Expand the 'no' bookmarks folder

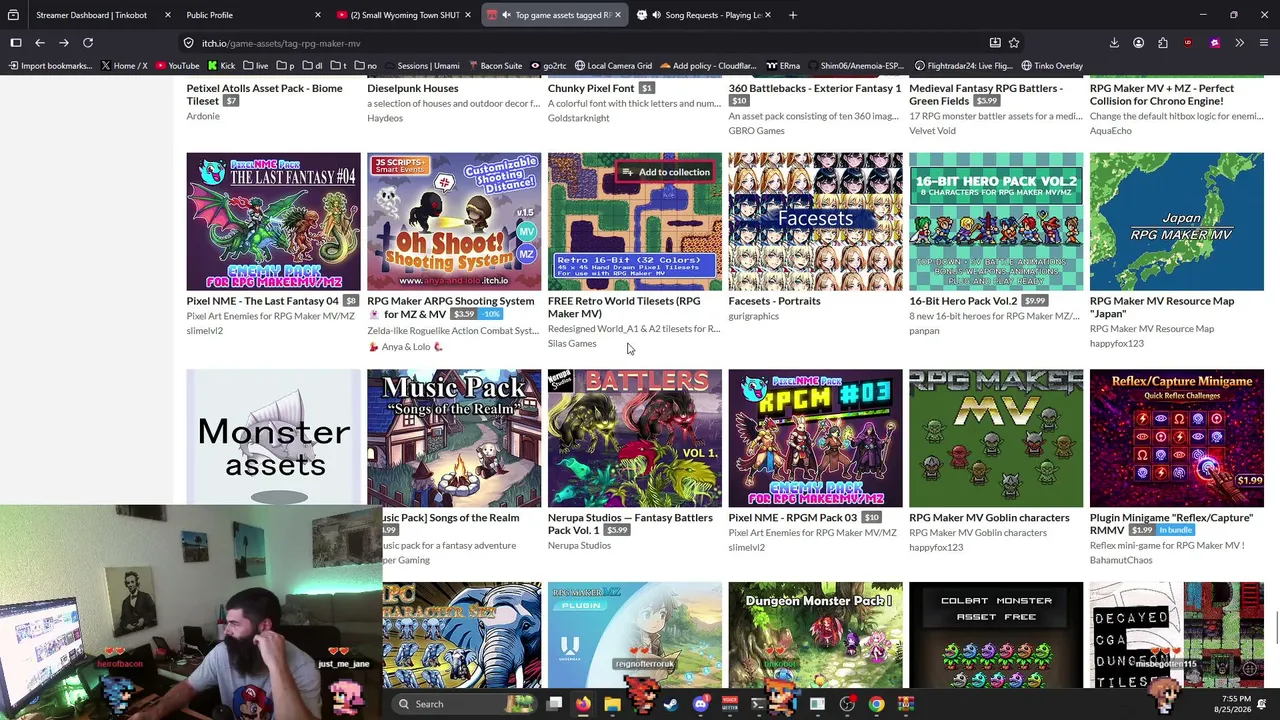point(365,66)
